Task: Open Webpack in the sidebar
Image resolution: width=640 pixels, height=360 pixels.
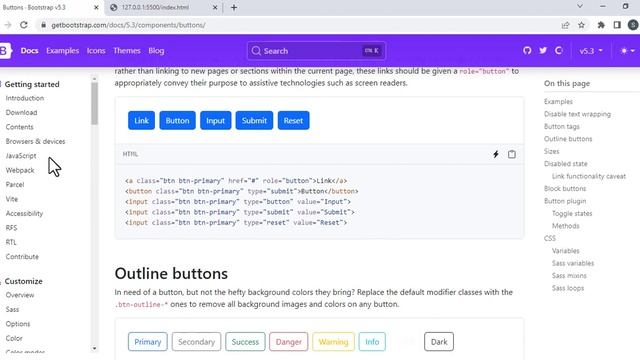Action: click(20, 170)
